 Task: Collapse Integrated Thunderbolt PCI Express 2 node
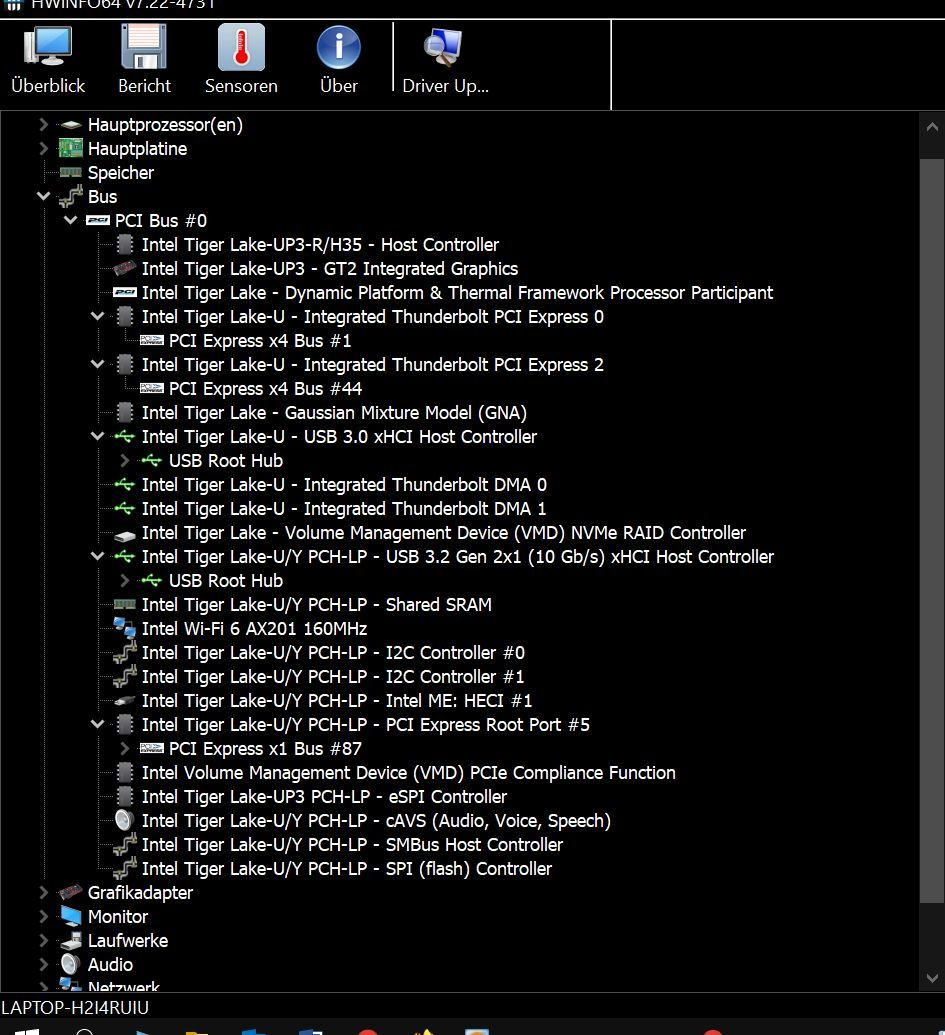coord(98,364)
